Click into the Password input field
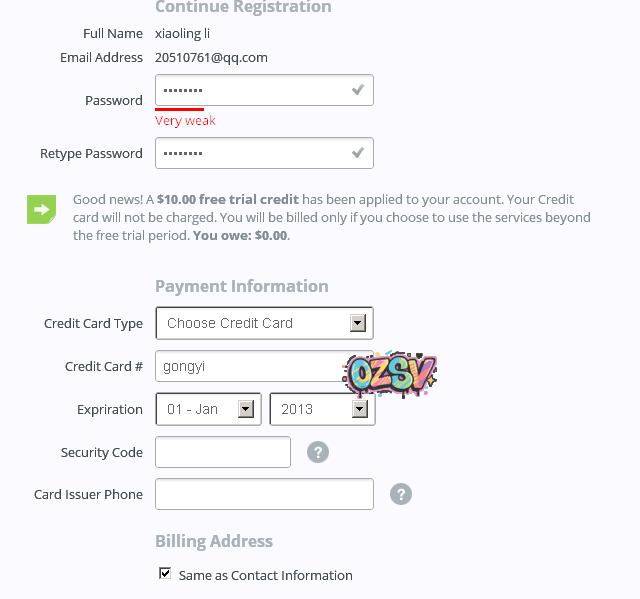Screen dimensions: 640x599 tap(250, 91)
